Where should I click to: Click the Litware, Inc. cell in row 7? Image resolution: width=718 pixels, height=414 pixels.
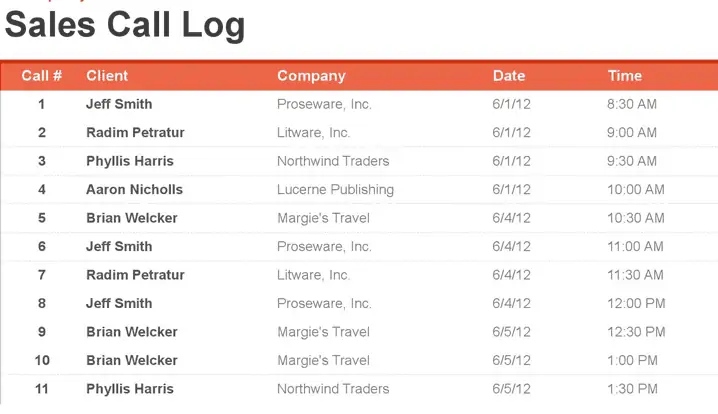coord(313,275)
